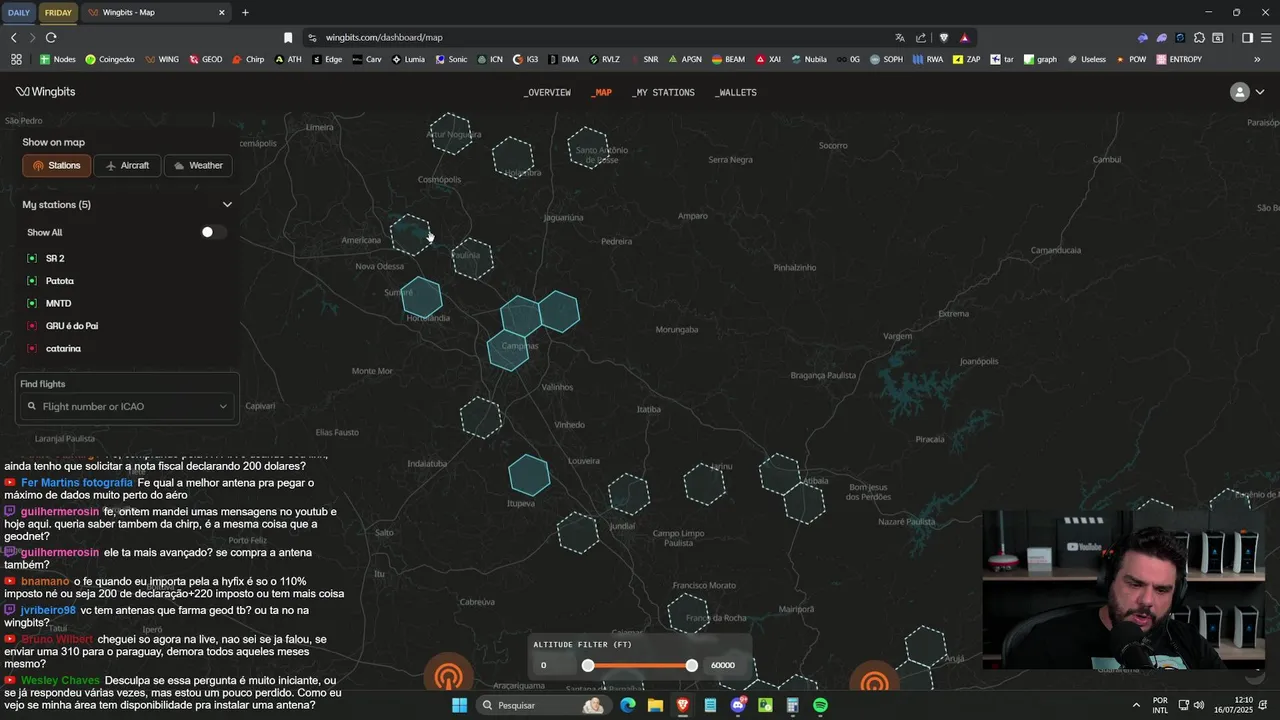Open the browser hamburger menu
The image size is (1280, 720).
pyautogui.click(x=1267, y=37)
